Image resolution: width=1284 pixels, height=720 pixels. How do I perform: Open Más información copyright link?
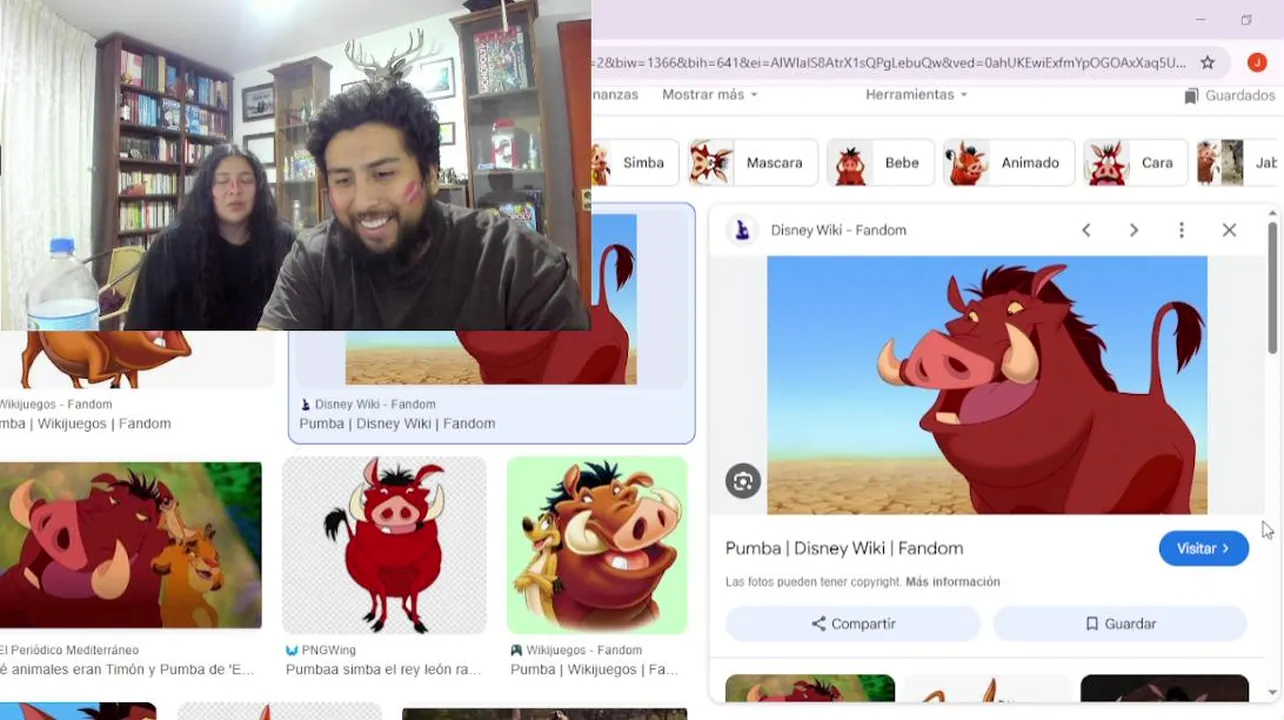click(952, 582)
